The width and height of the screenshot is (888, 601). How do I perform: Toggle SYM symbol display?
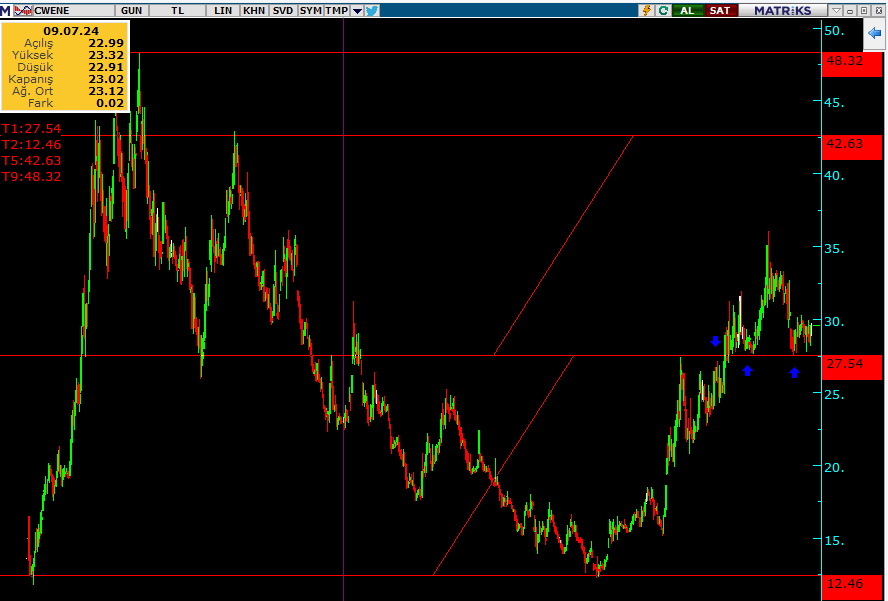tap(310, 9)
